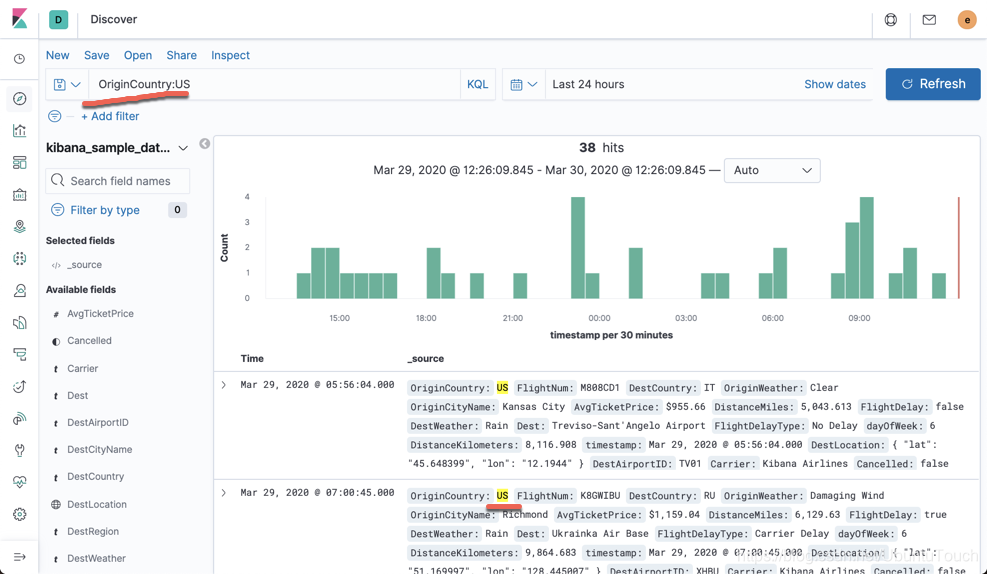
Task: Click Inspect in the top menu
Action: [x=230, y=55]
